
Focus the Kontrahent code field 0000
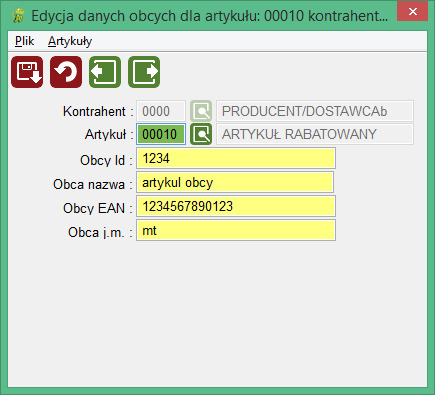(161, 111)
